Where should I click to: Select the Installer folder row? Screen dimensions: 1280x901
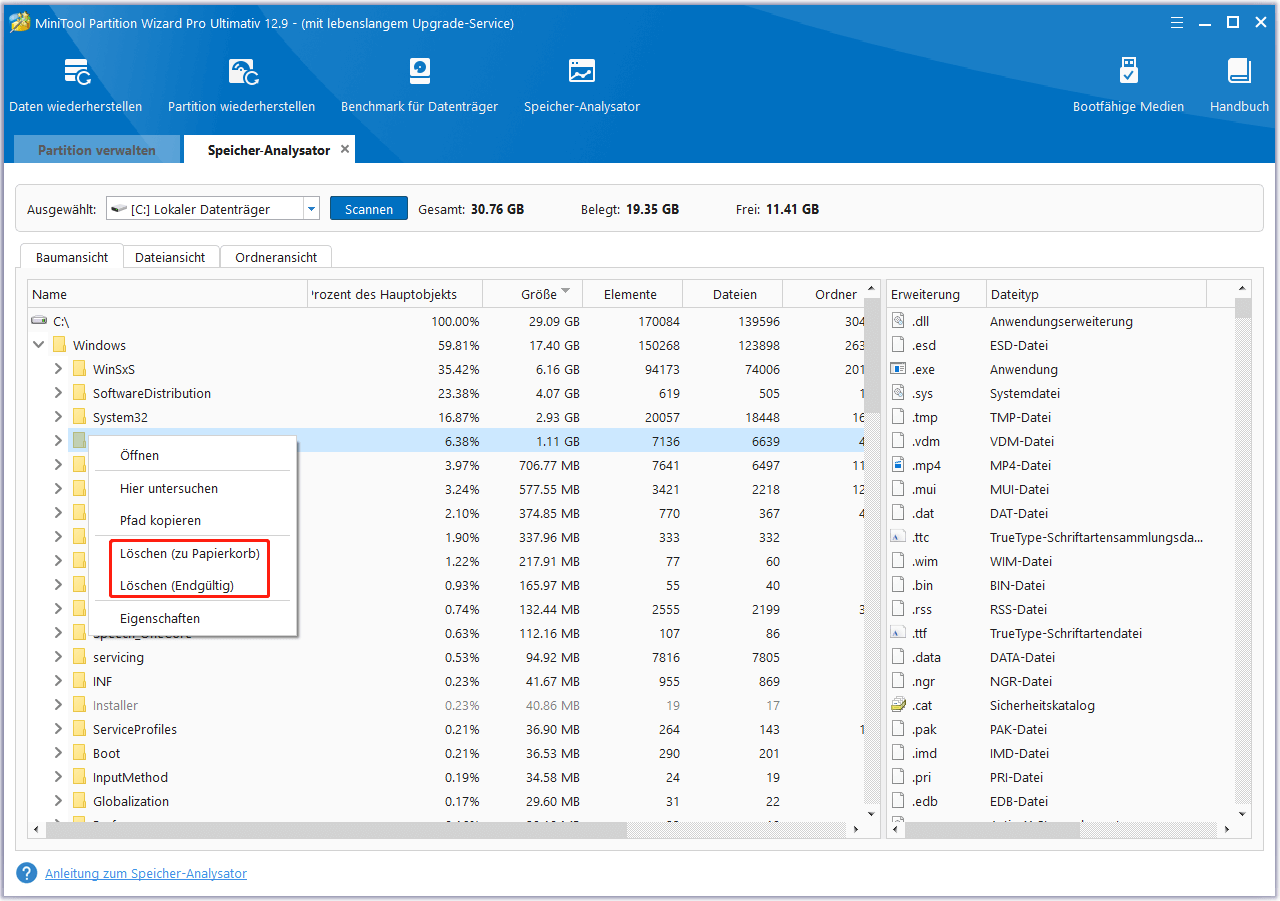click(446, 705)
